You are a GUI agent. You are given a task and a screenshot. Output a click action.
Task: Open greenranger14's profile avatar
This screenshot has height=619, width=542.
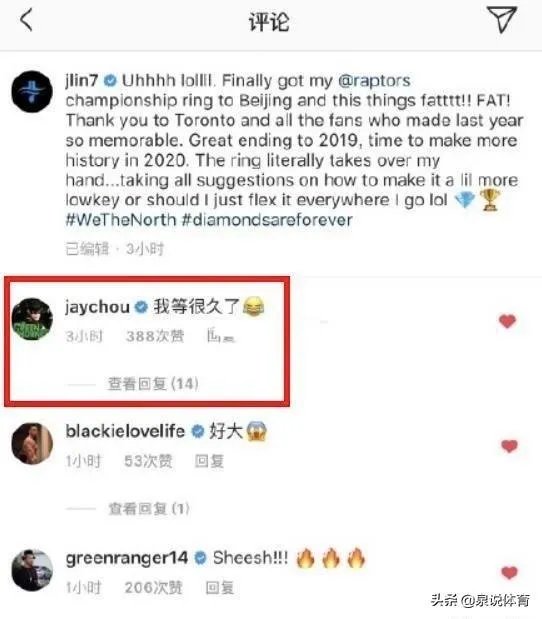click(32, 570)
